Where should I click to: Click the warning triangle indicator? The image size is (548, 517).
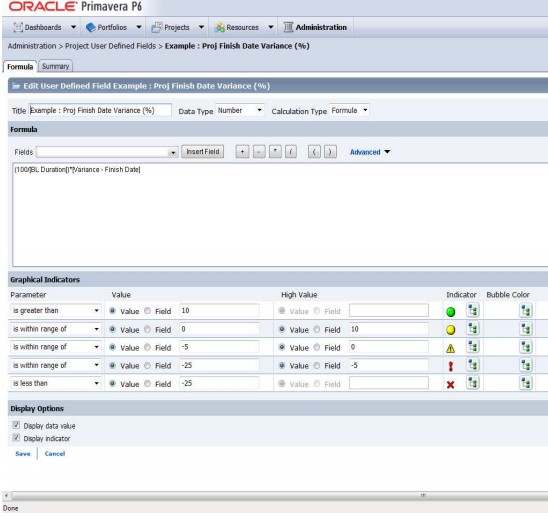(450, 348)
